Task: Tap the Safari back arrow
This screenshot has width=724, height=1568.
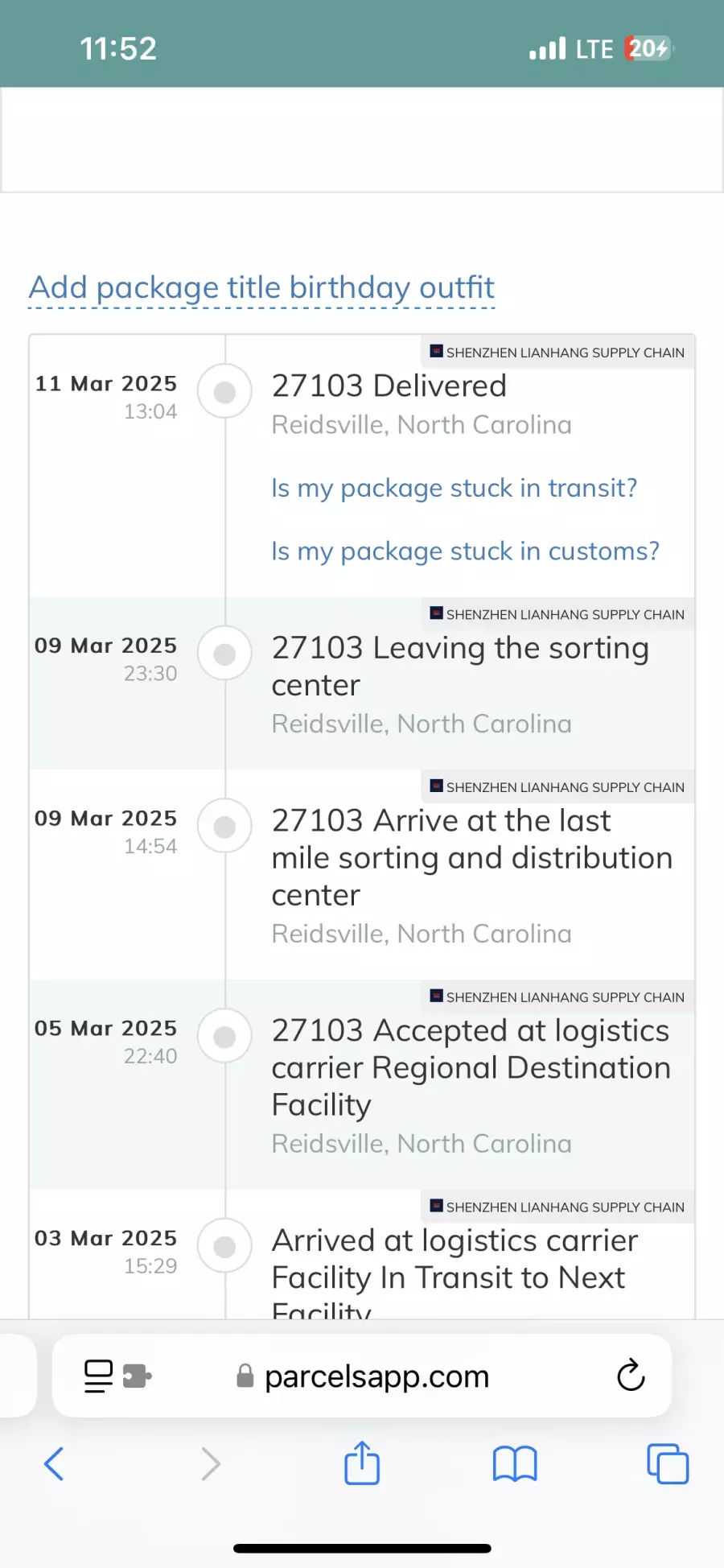Action: pos(54,1463)
